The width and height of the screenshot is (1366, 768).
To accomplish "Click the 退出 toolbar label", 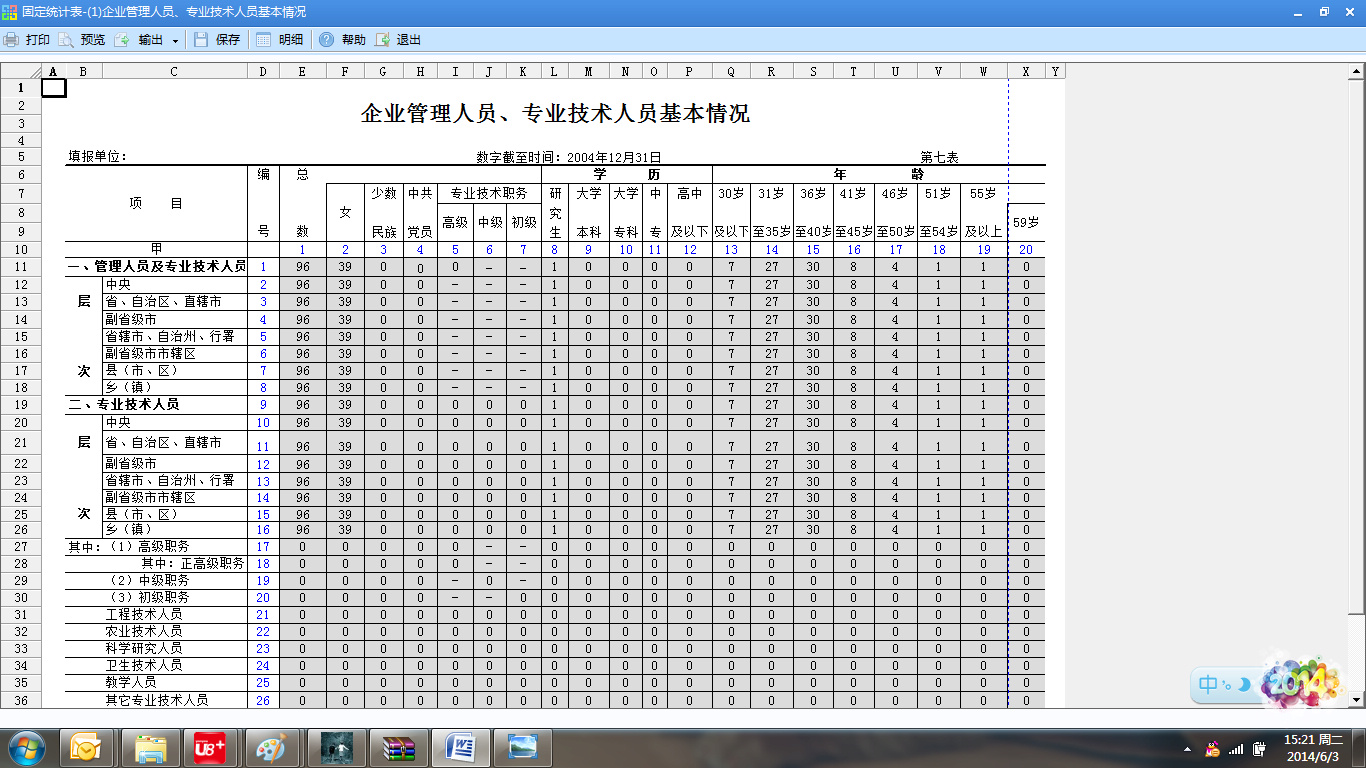I will pyautogui.click(x=409, y=40).
